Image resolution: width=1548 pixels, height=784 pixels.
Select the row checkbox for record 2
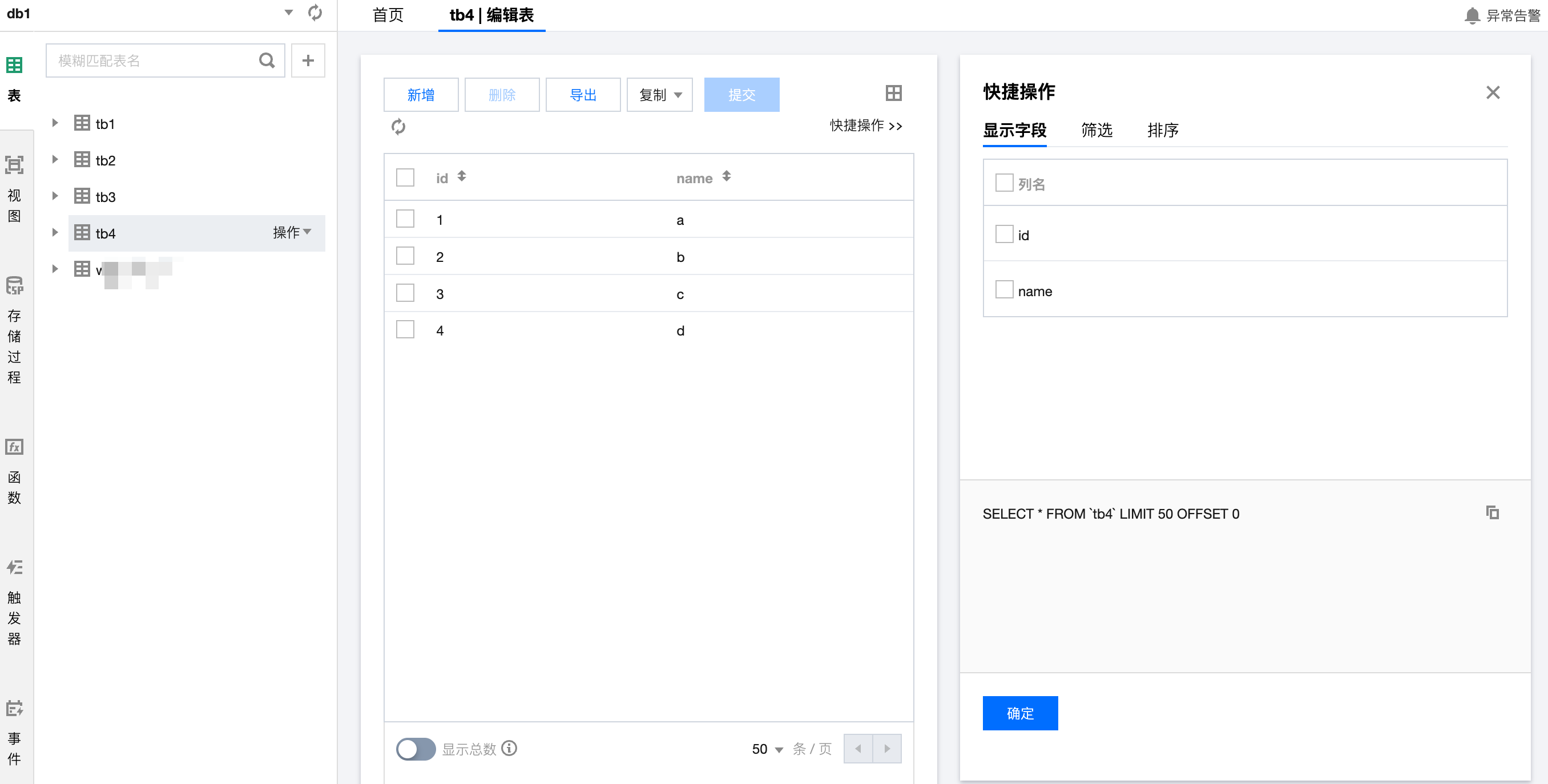pos(405,256)
